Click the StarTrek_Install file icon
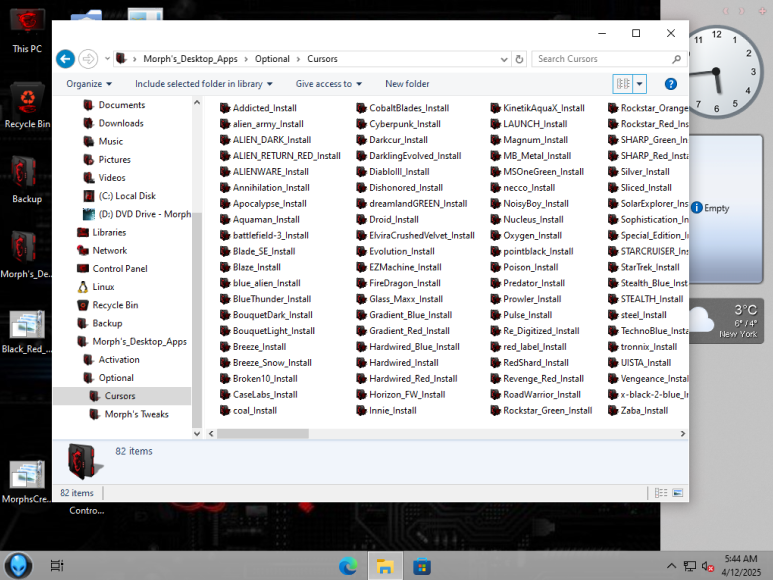This screenshot has width=773, height=580. pyautogui.click(x=613, y=267)
